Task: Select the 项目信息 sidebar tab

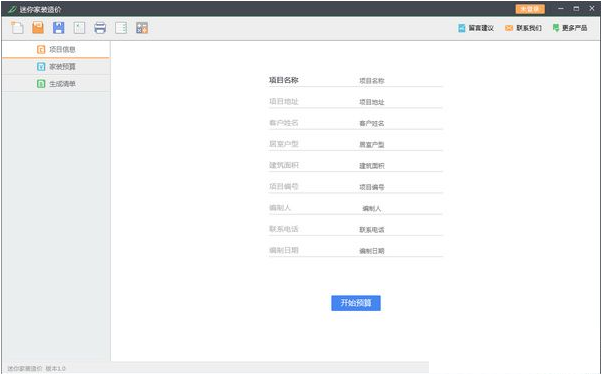Action: pyautogui.click(x=56, y=50)
